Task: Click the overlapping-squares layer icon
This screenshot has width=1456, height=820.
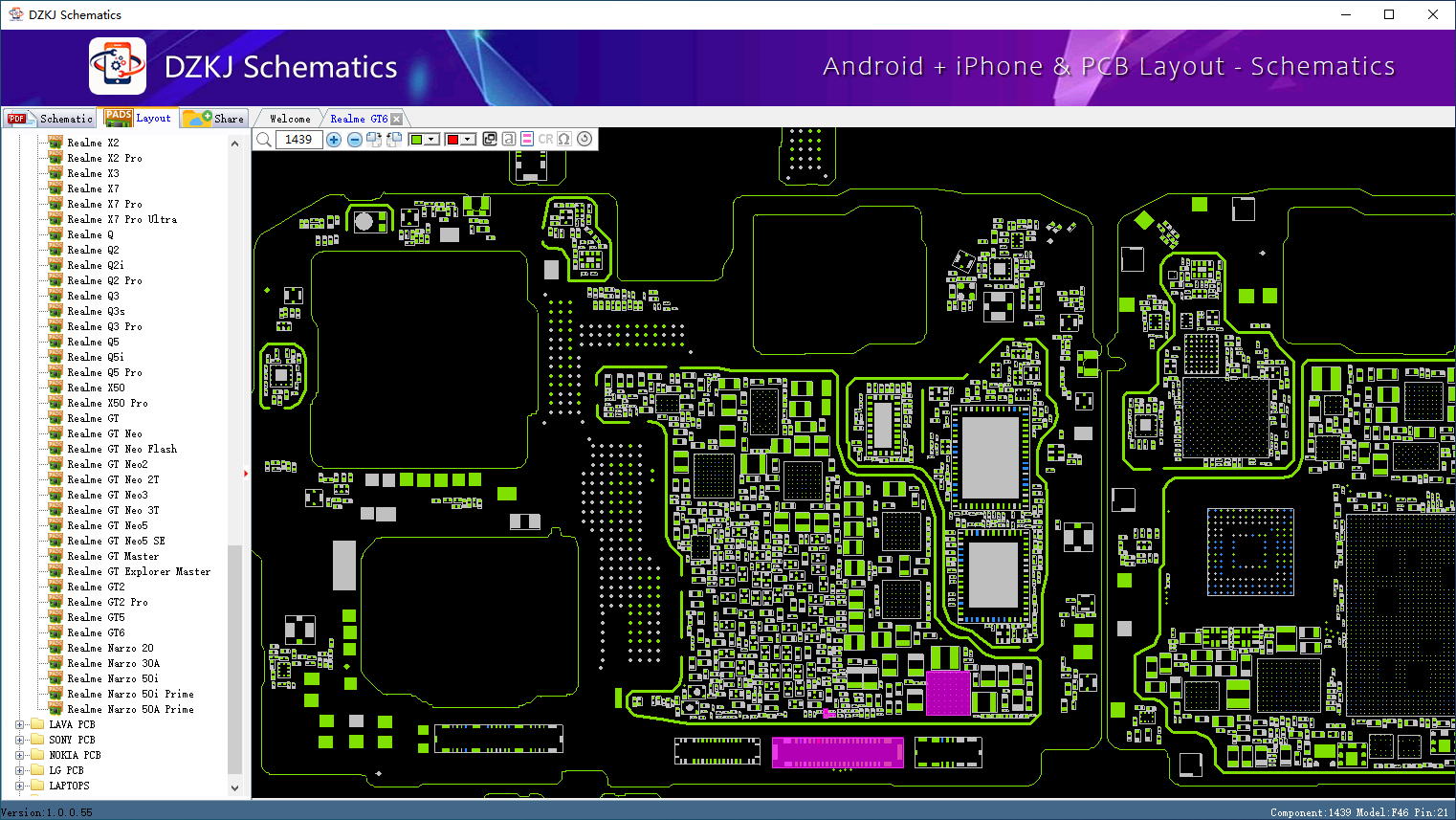Action: 490,139
